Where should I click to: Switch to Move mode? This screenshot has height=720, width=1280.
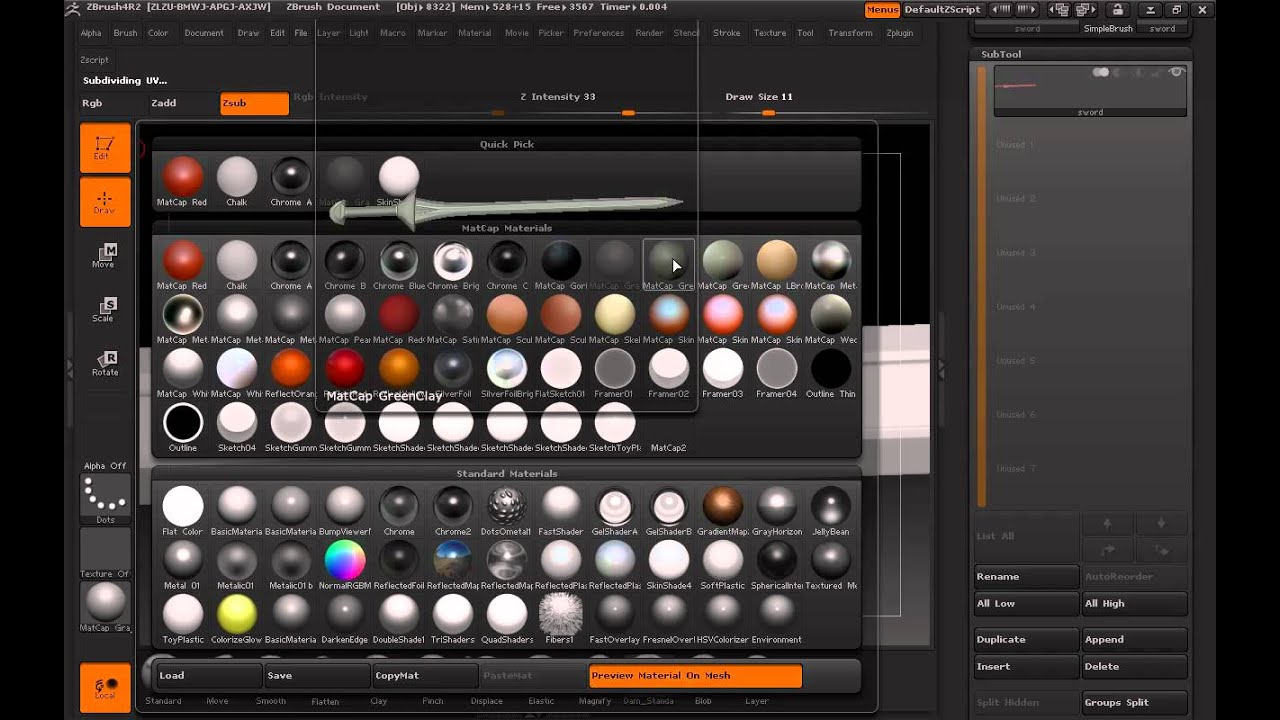(x=105, y=256)
